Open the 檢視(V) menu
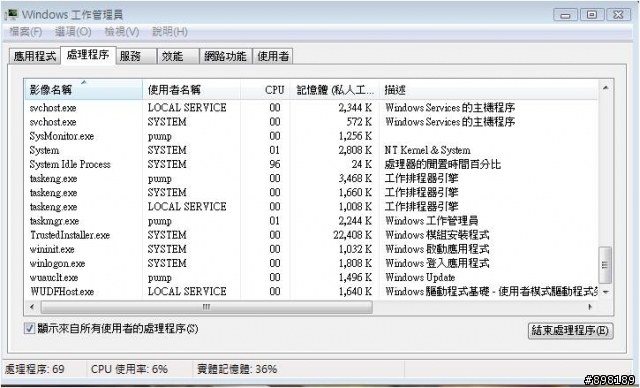The image size is (640, 388). [122, 31]
